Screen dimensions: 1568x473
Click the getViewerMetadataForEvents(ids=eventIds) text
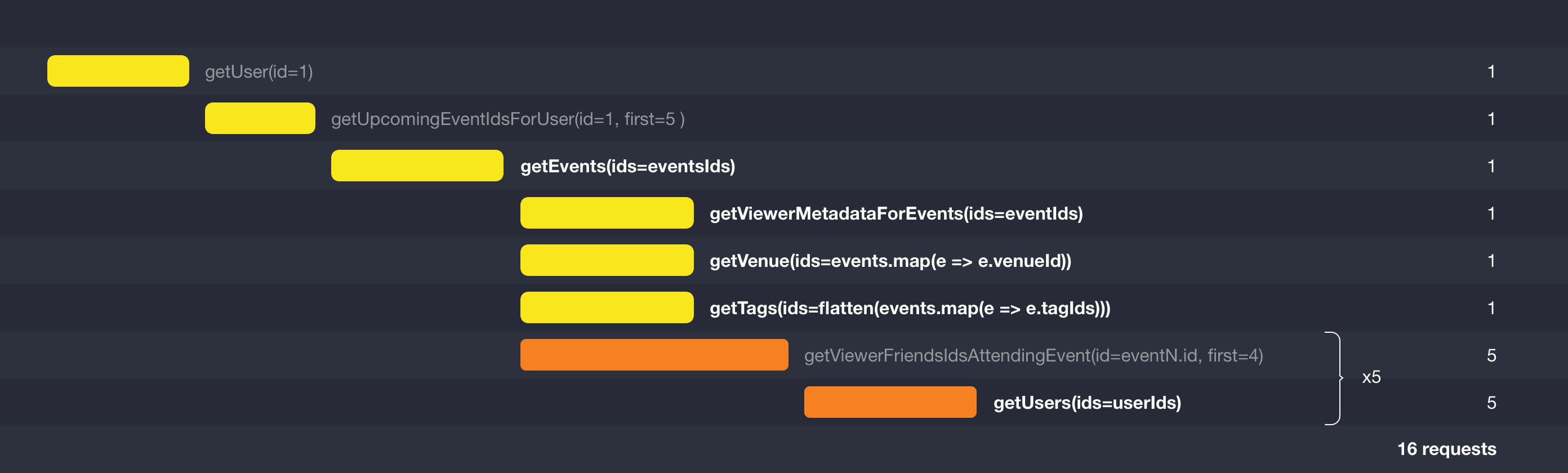(x=896, y=213)
